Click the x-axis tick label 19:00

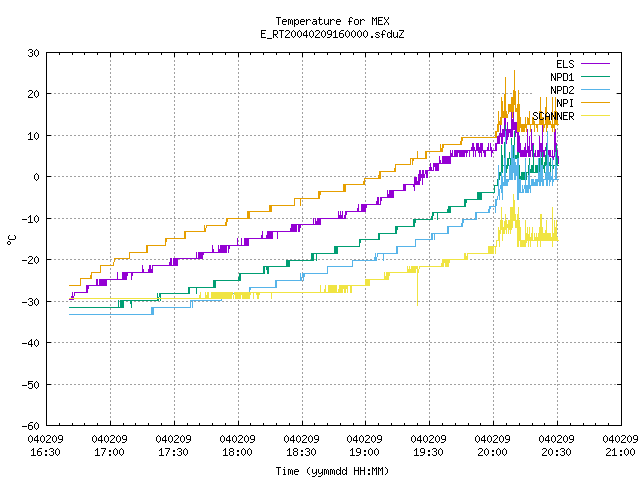pos(364,452)
